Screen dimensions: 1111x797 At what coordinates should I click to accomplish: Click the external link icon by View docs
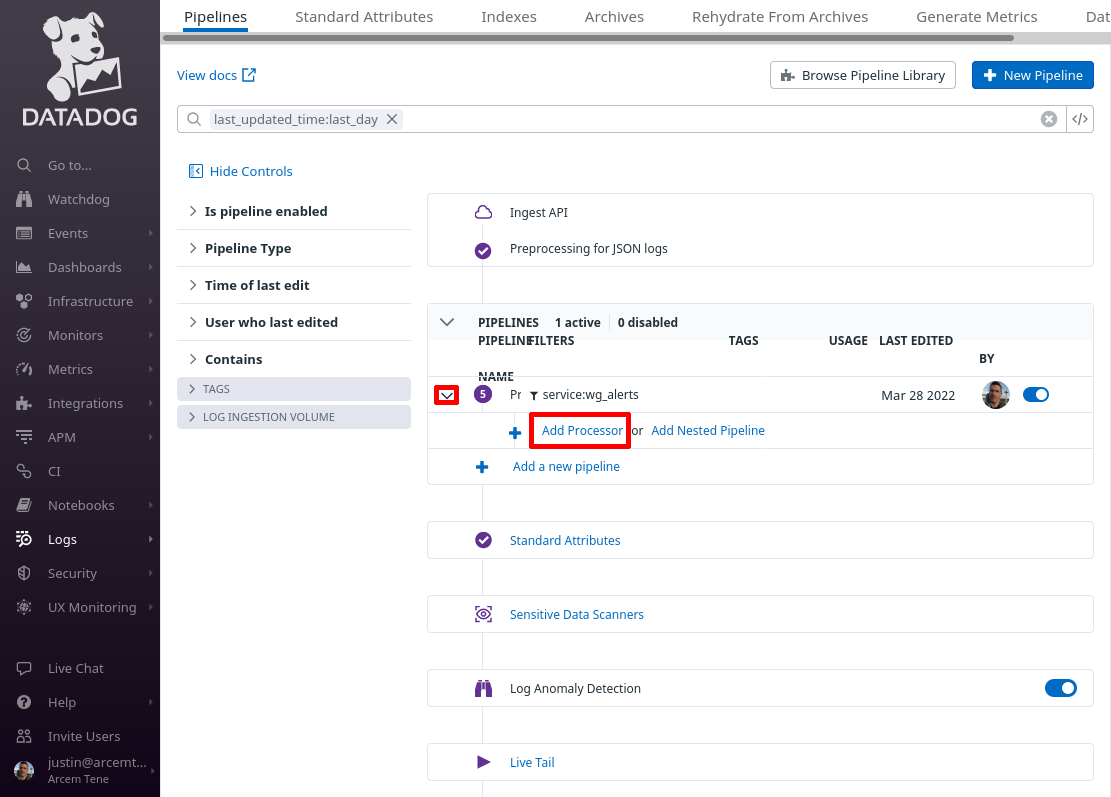[249, 74]
